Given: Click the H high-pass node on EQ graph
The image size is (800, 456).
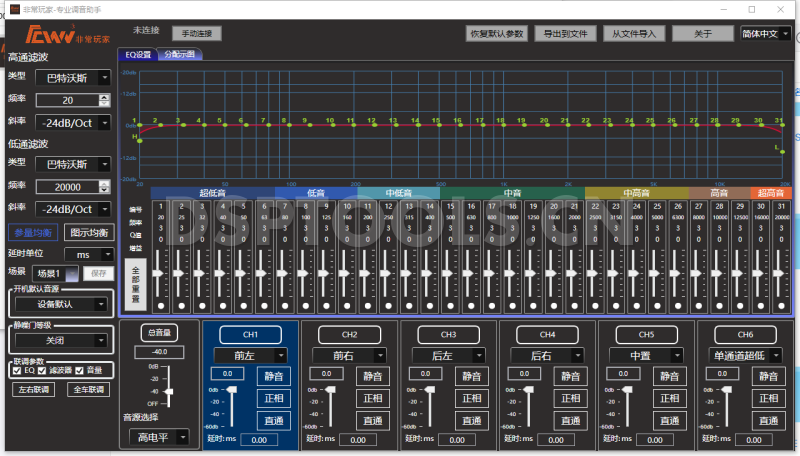Looking at the screenshot, I should 139,141.
